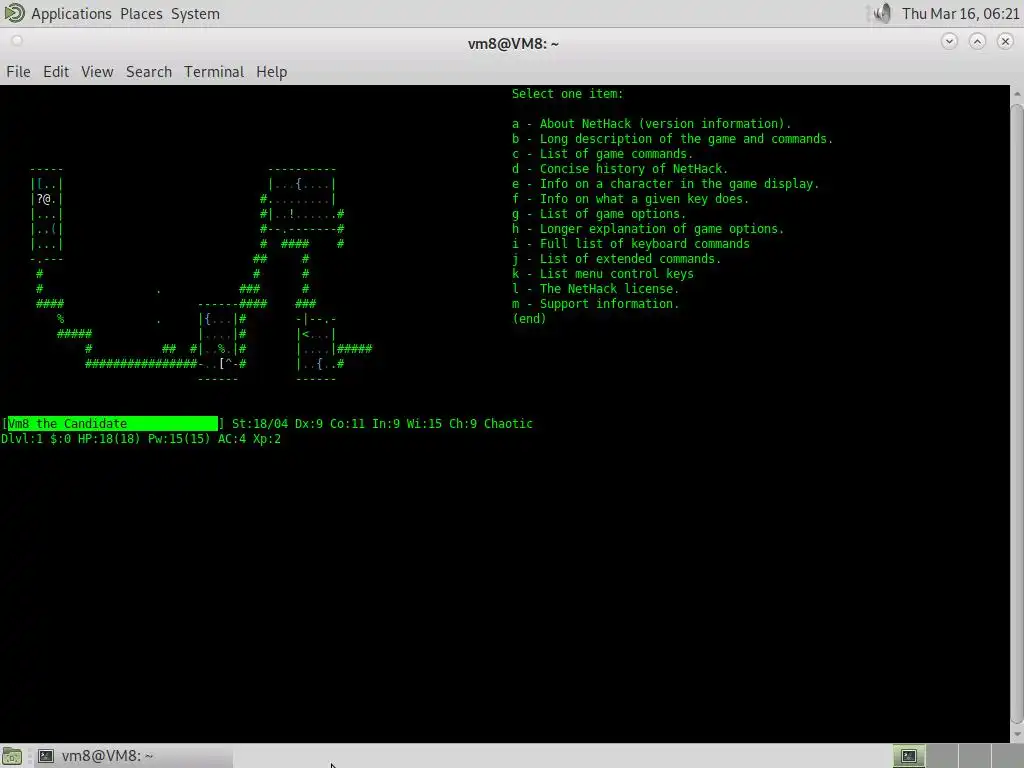Select first workspace in the workspace switcher
The image size is (1024, 768).
click(909, 756)
